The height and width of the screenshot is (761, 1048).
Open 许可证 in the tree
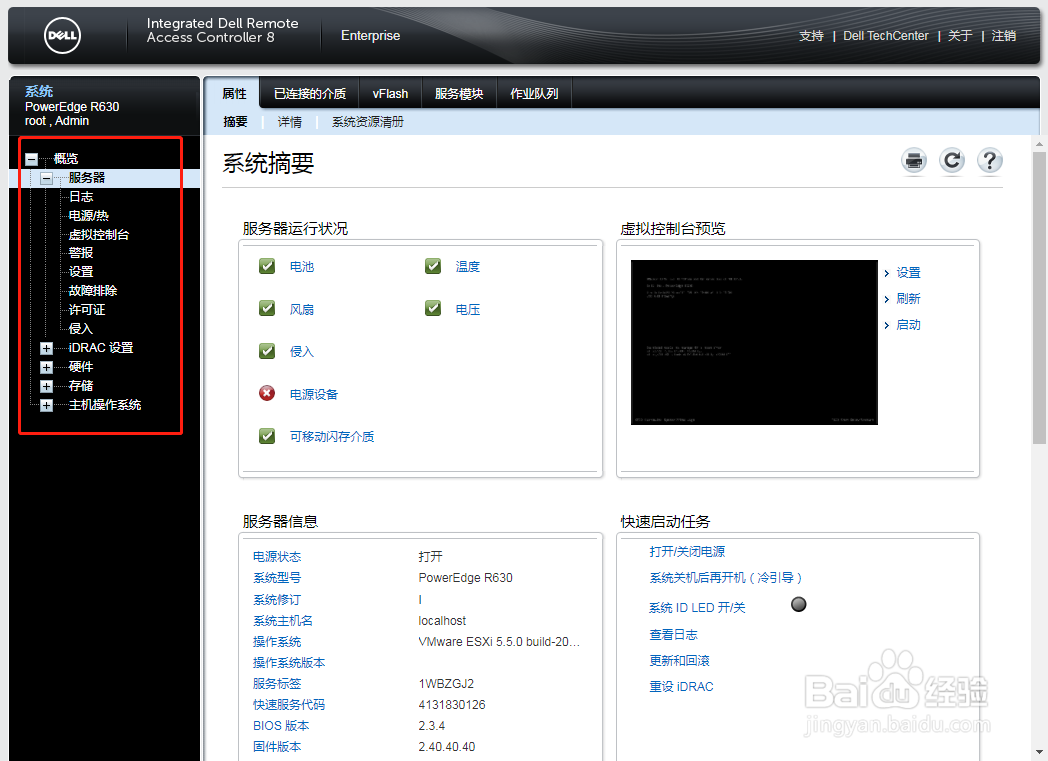pyautogui.click(x=87, y=309)
